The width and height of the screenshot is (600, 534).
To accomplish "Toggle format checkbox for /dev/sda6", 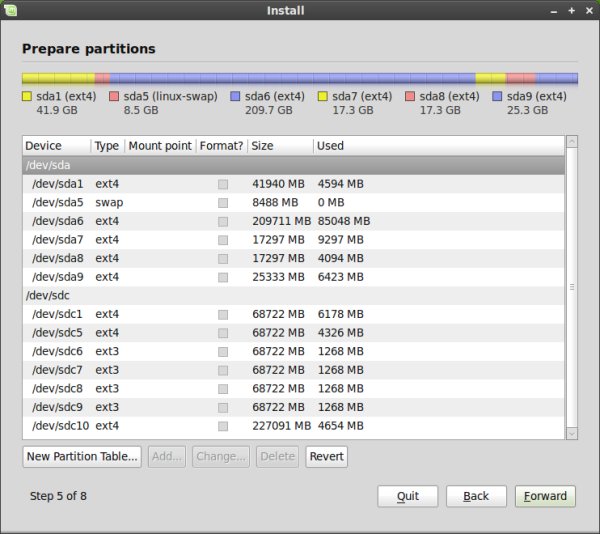I will [x=223, y=221].
